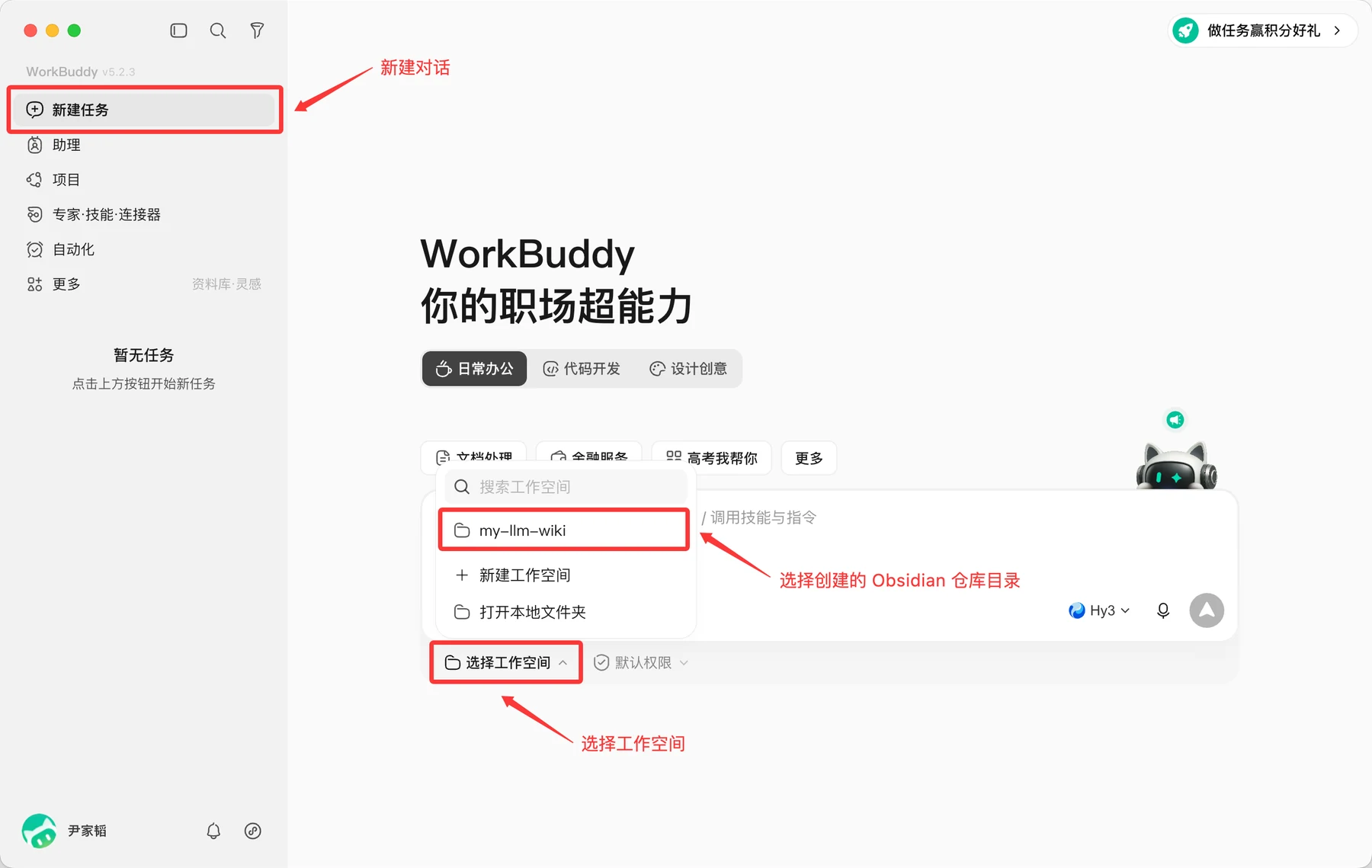
Task: Start a new task via 新建任务
Action: click(145, 110)
